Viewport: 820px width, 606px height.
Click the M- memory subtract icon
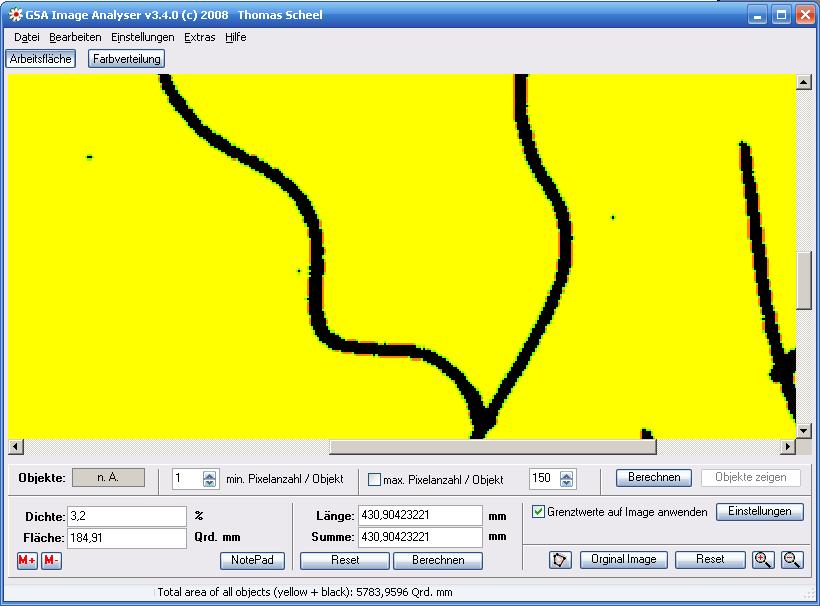(x=51, y=561)
